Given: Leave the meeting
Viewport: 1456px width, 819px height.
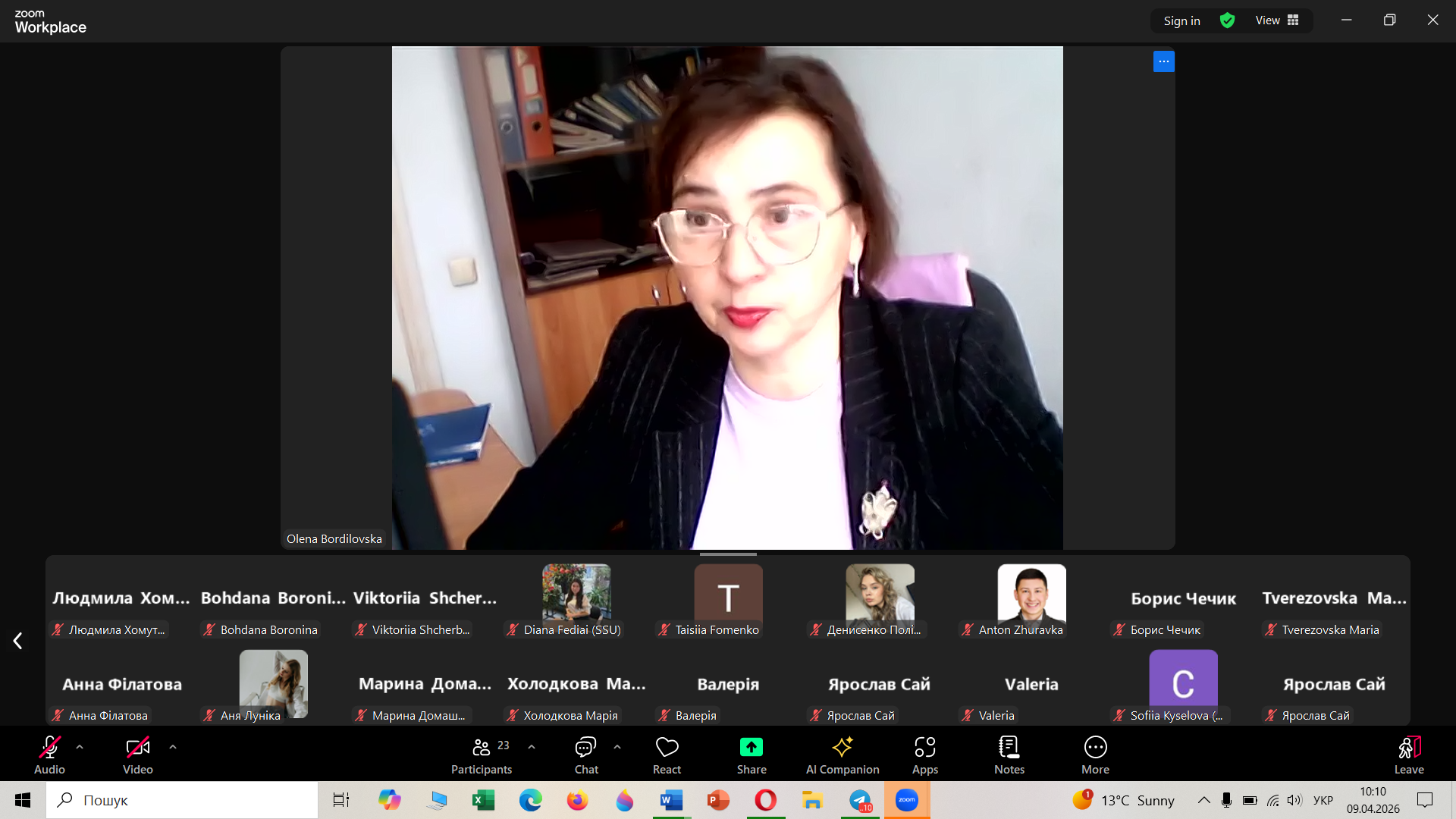Looking at the screenshot, I should click(x=1408, y=748).
